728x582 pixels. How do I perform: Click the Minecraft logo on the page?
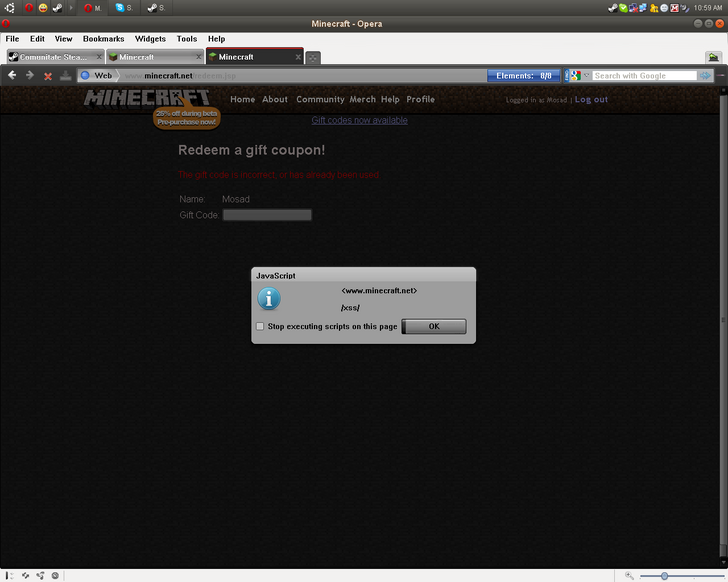[147, 98]
